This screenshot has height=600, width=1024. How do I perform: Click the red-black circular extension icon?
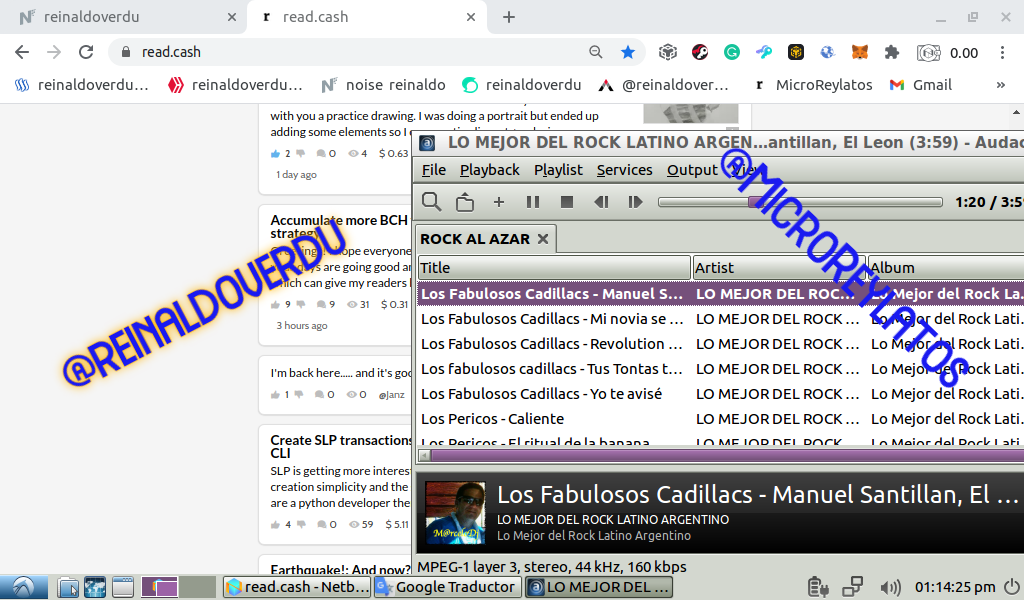[699, 52]
